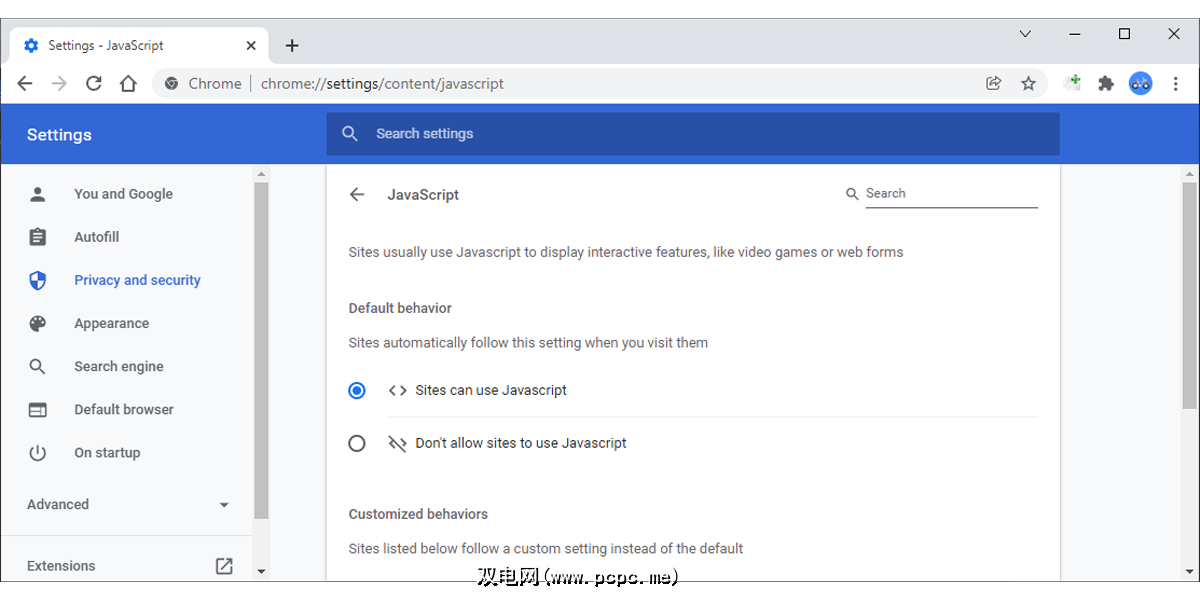
Task: Bookmark this page with the star icon
Action: [1028, 84]
